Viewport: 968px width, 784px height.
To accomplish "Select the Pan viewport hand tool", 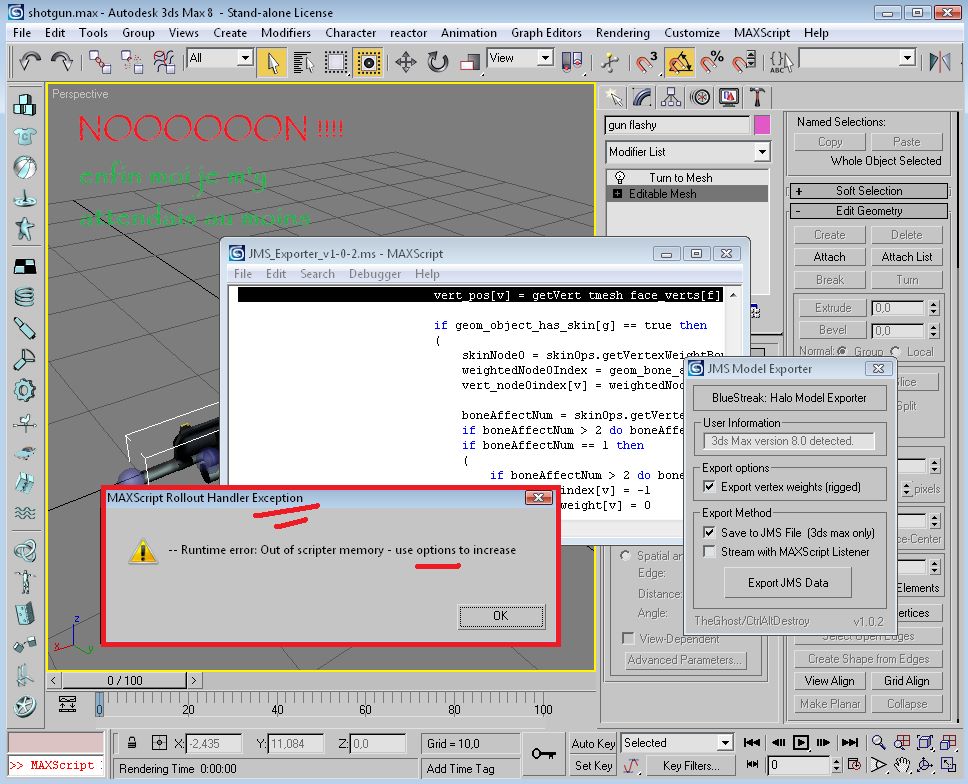I will click(x=902, y=765).
